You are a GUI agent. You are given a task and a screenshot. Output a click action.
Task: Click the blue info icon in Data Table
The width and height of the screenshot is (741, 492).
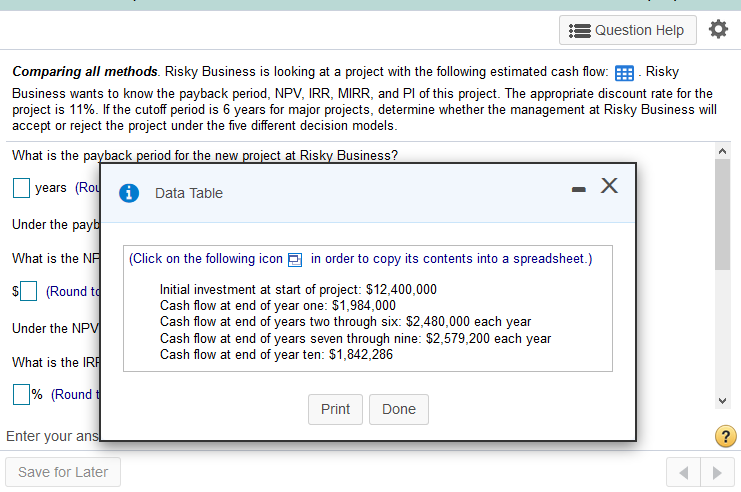tap(129, 193)
